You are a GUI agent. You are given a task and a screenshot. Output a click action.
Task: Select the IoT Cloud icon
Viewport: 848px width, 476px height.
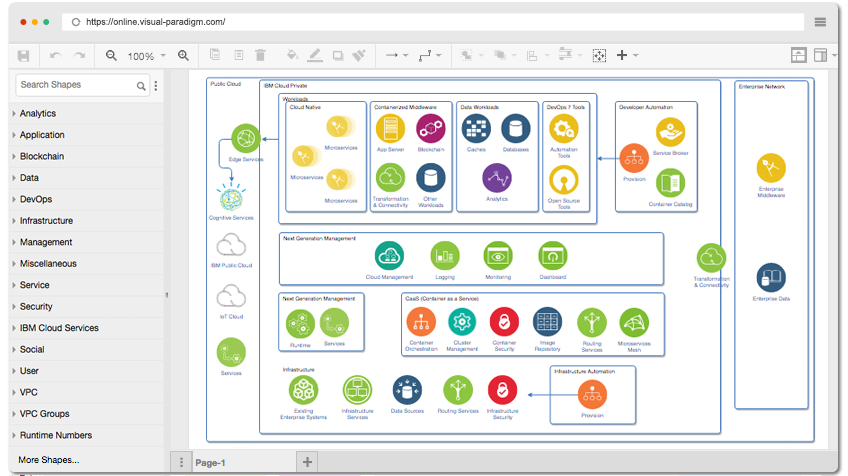231,296
